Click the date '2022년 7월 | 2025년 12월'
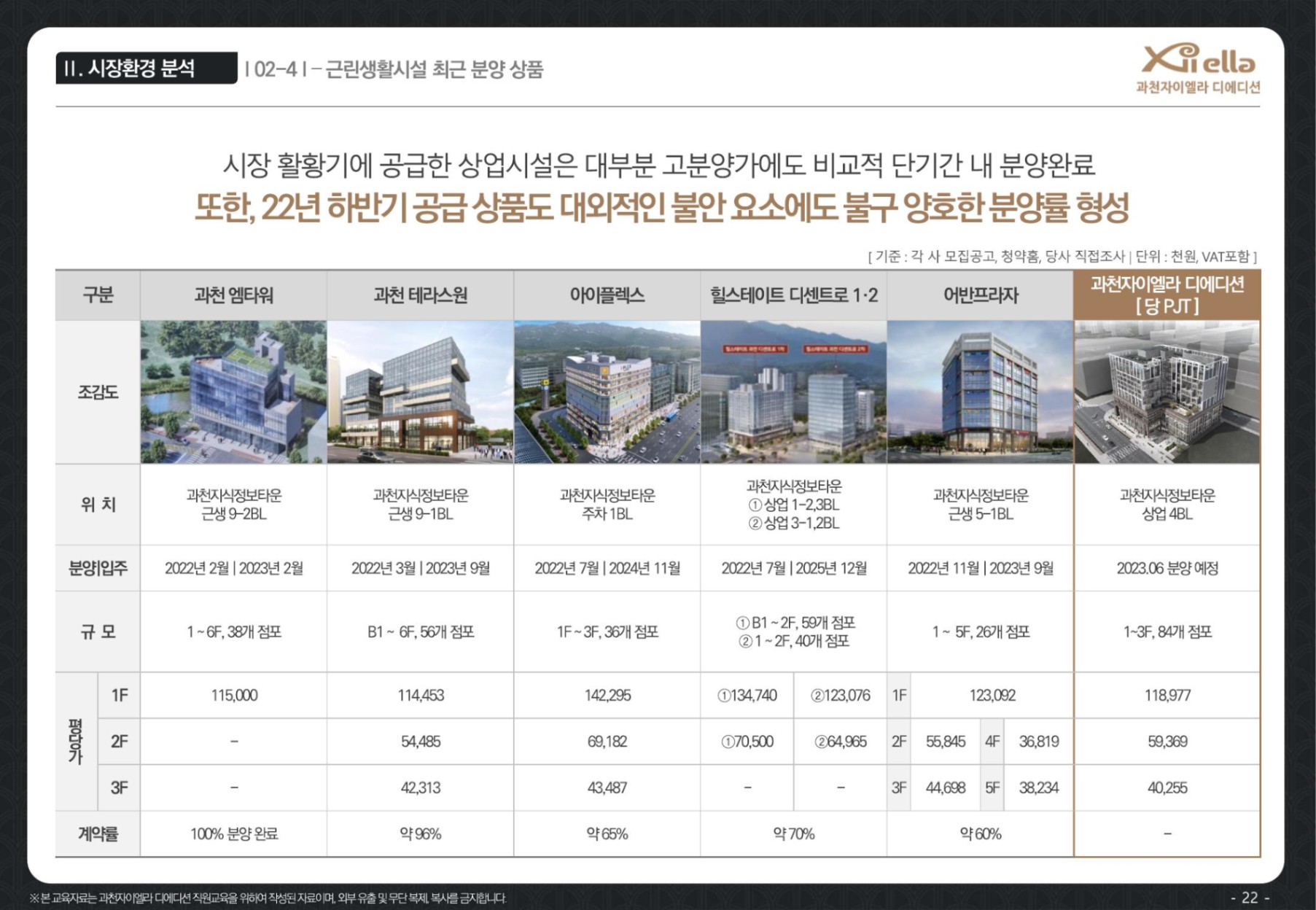 pos(794,568)
